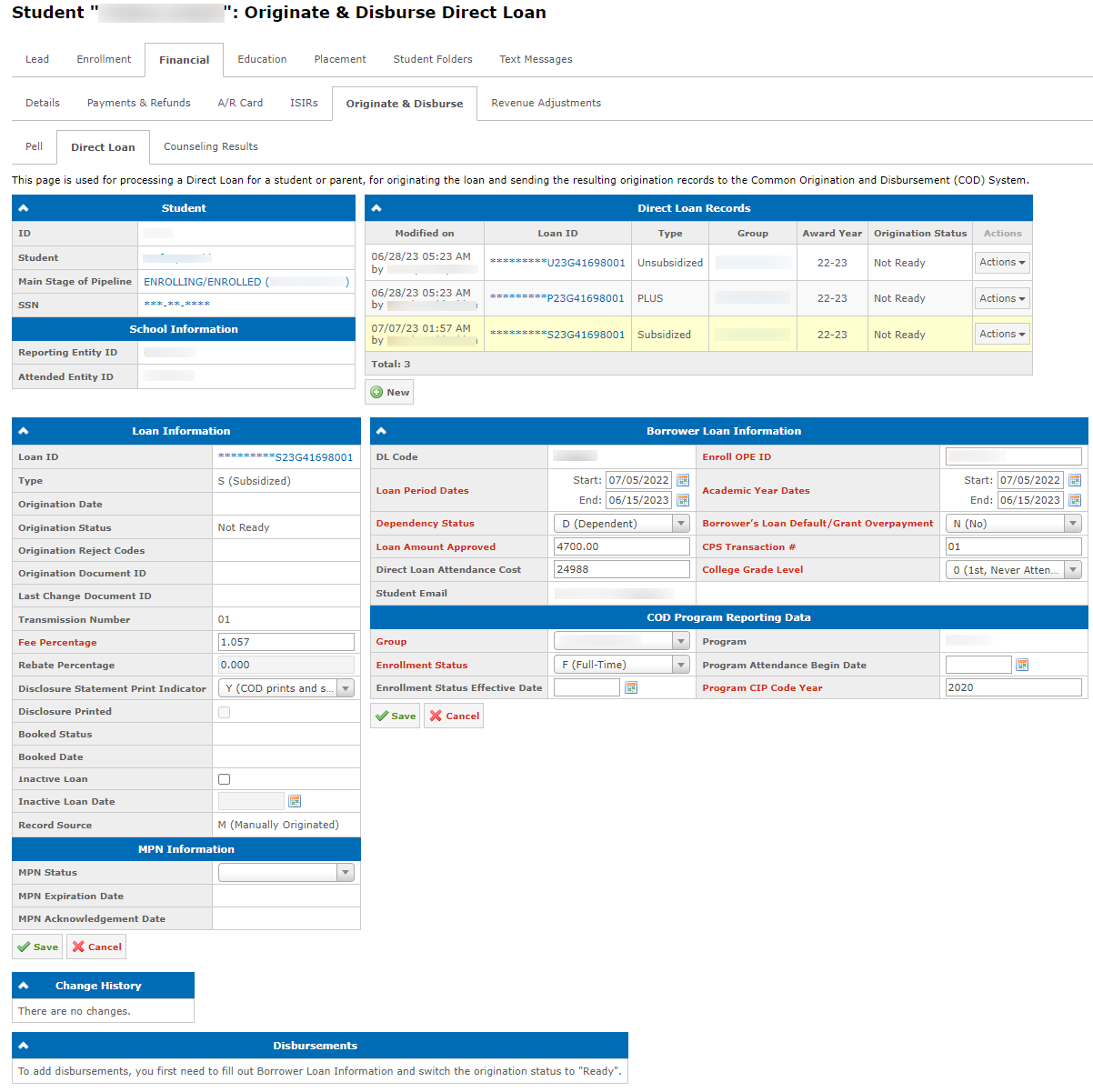The image size is (1093, 1092).
Task: Open the ISIRs tab
Action: coord(304,103)
